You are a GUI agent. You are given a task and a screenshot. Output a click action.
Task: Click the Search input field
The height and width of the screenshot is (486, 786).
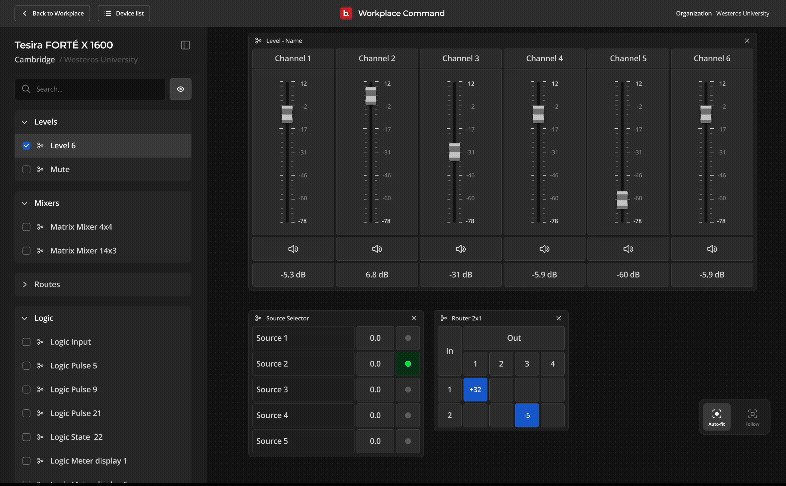pyautogui.click(x=90, y=89)
